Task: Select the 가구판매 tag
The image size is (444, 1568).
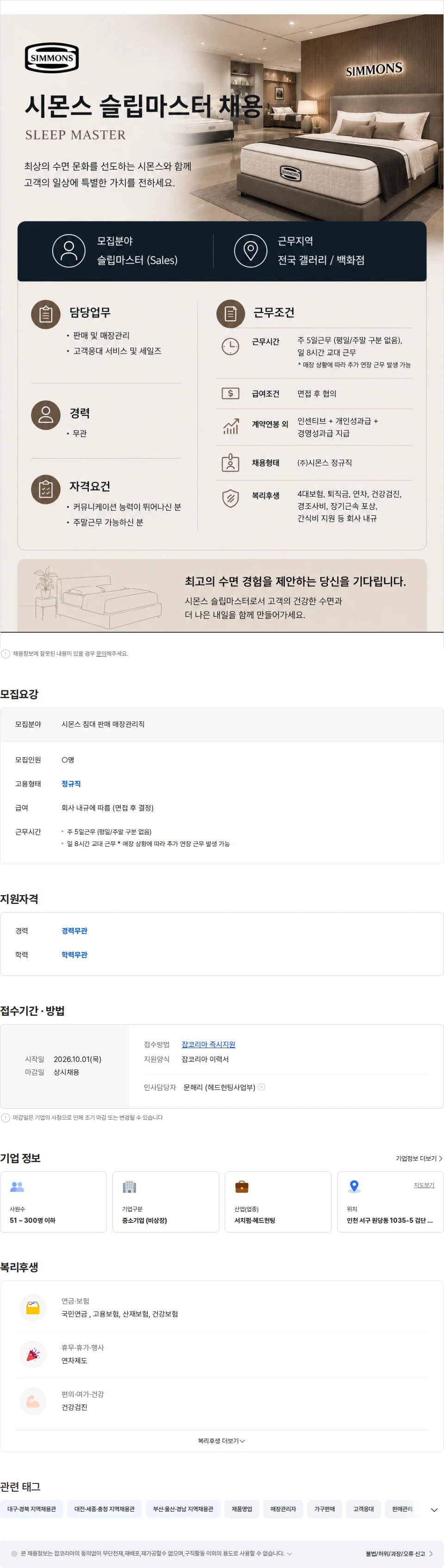Action: coord(325,1509)
